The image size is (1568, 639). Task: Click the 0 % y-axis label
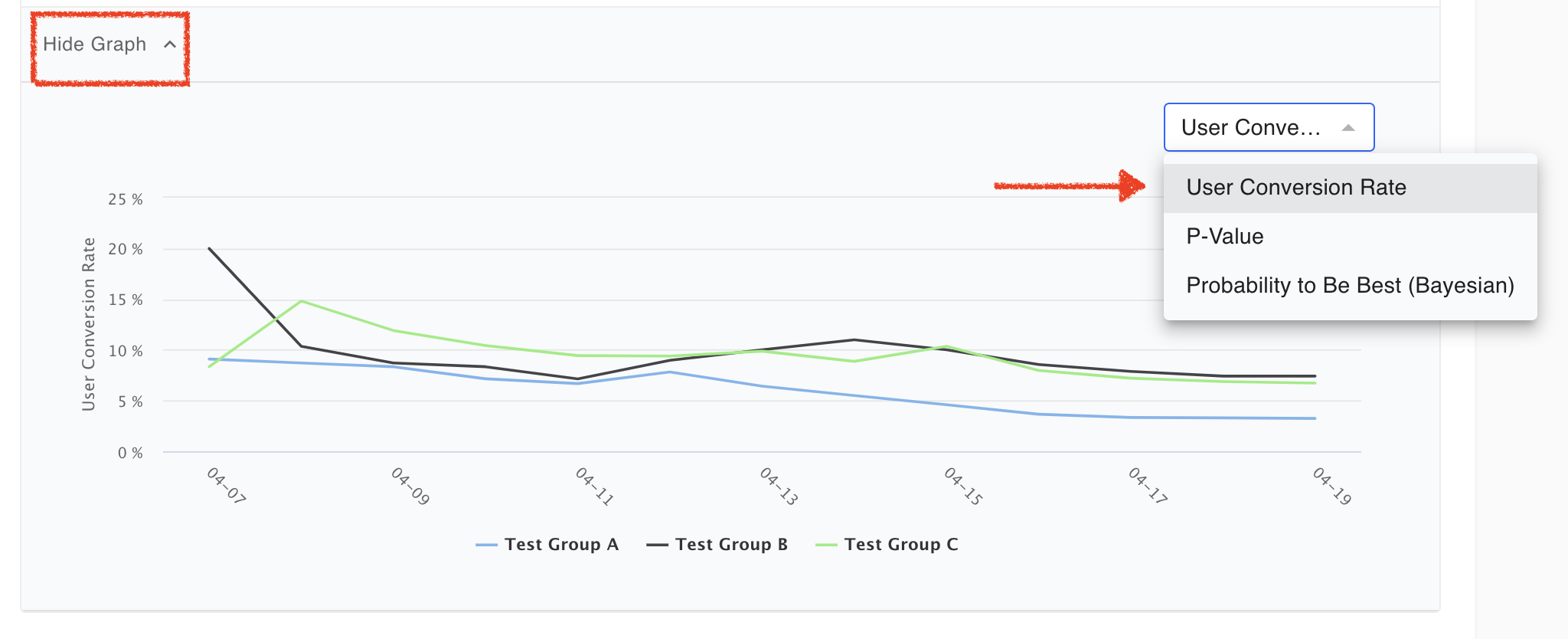130,453
